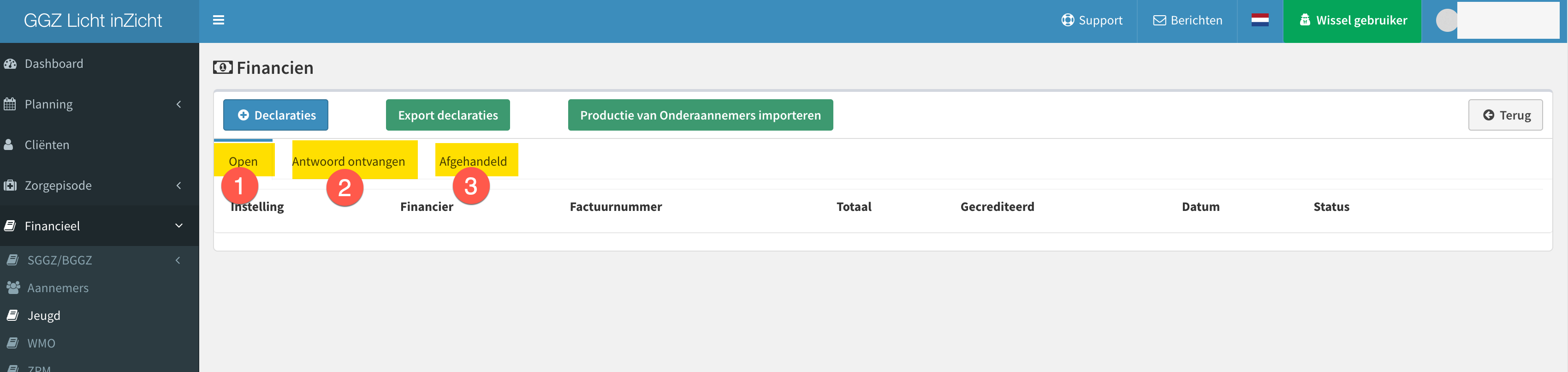
Task: Collapse the Financieel menu chevron
Action: tap(179, 226)
